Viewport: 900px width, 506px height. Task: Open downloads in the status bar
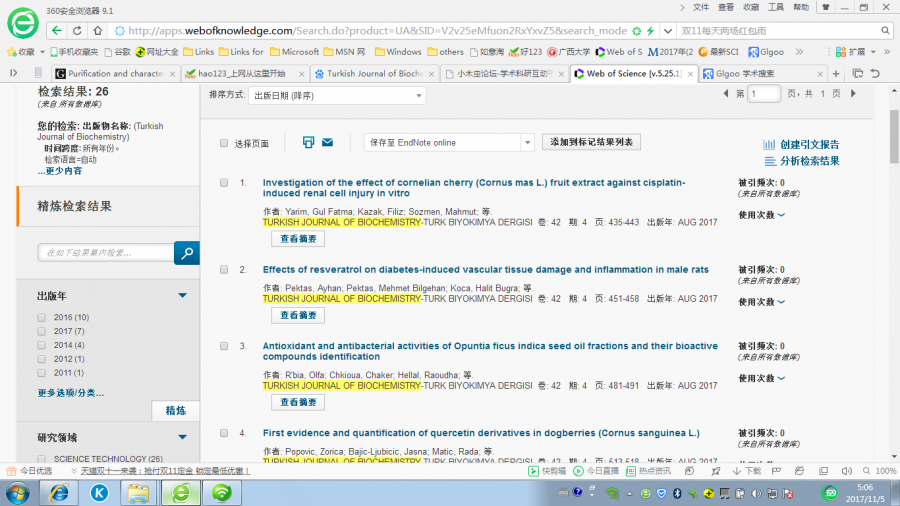(x=747, y=471)
